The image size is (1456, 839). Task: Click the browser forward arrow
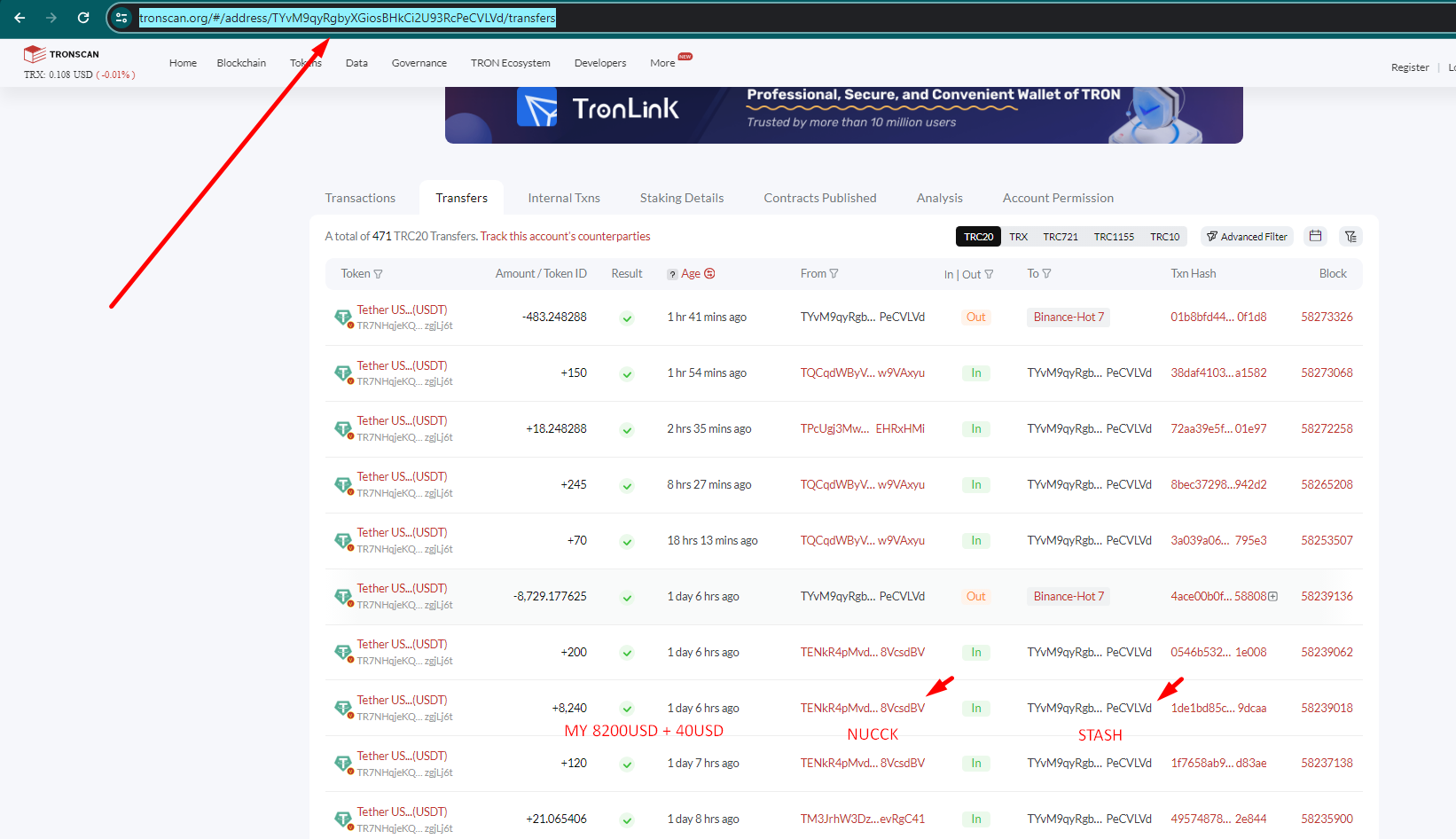click(x=51, y=18)
